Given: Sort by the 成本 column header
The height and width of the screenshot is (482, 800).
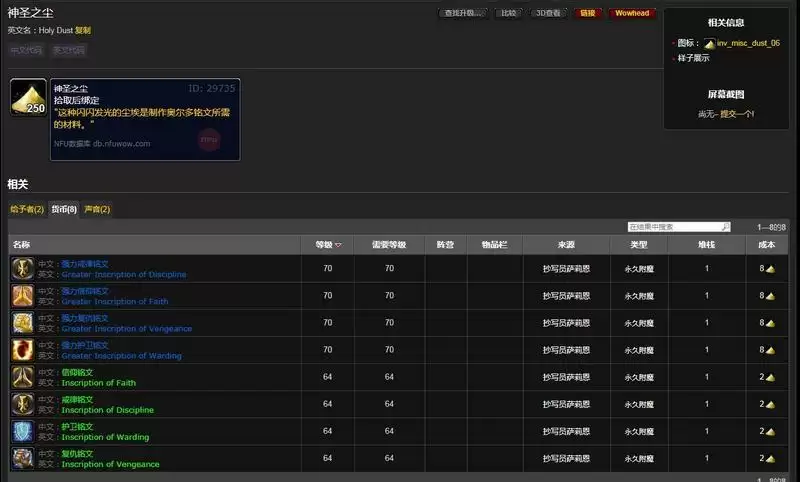Looking at the screenshot, I should (767, 245).
